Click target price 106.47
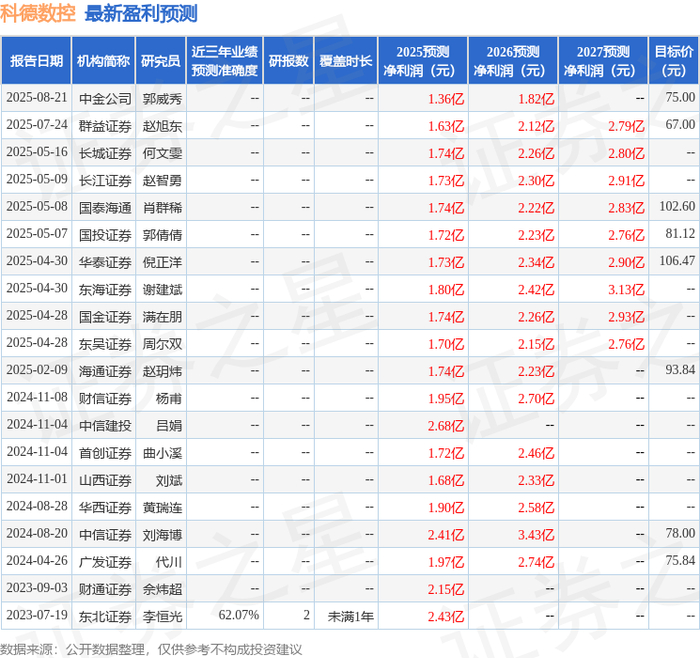Image resolution: width=700 pixels, height=658 pixels. pyautogui.click(x=677, y=261)
